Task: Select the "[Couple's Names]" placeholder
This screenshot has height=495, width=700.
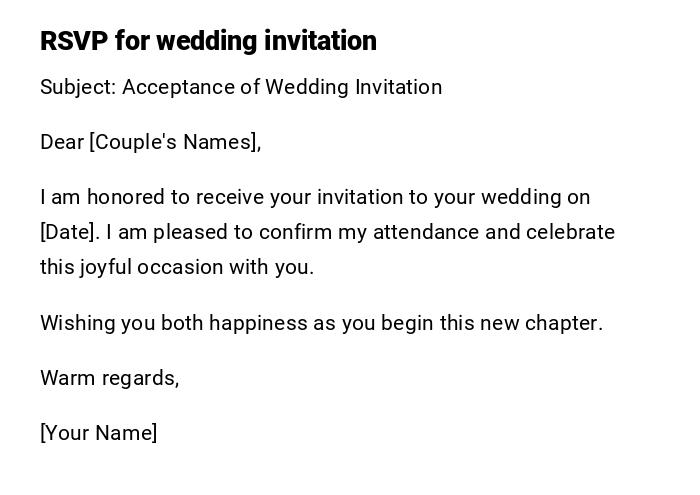Action: (175, 142)
